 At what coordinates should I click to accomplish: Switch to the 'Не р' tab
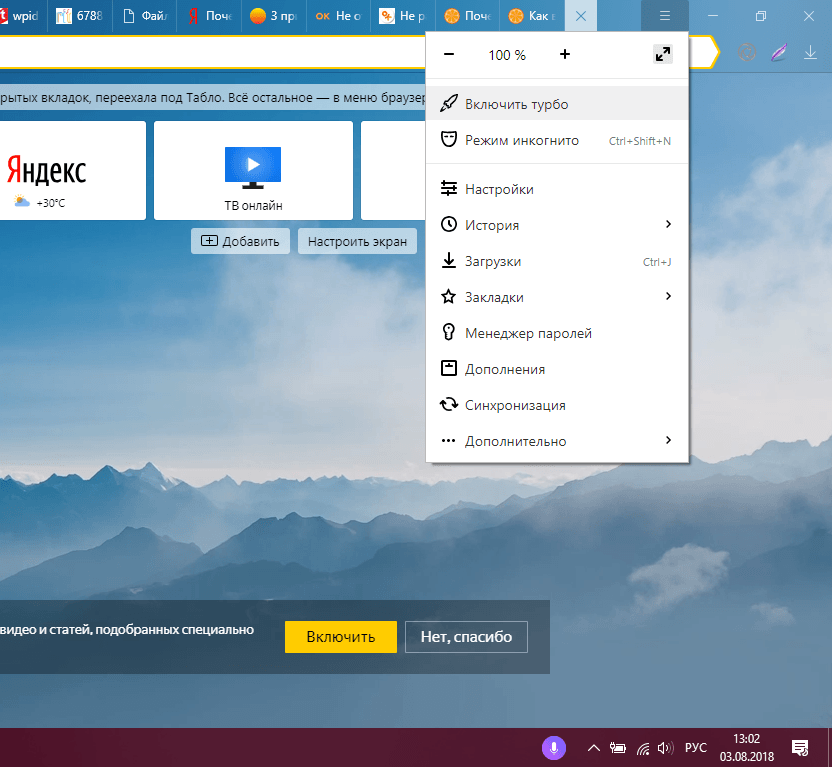pyautogui.click(x=403, y=16)
